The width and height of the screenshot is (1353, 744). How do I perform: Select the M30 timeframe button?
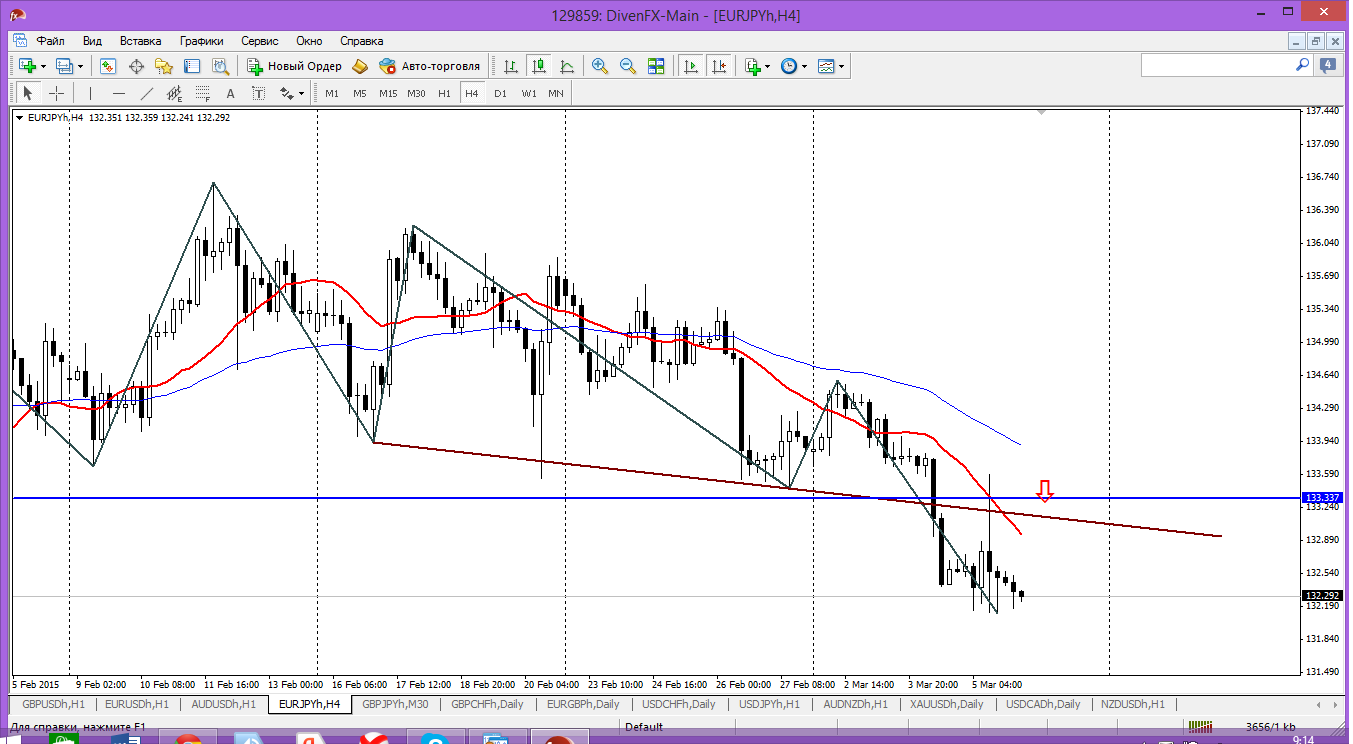pos(416,93)
